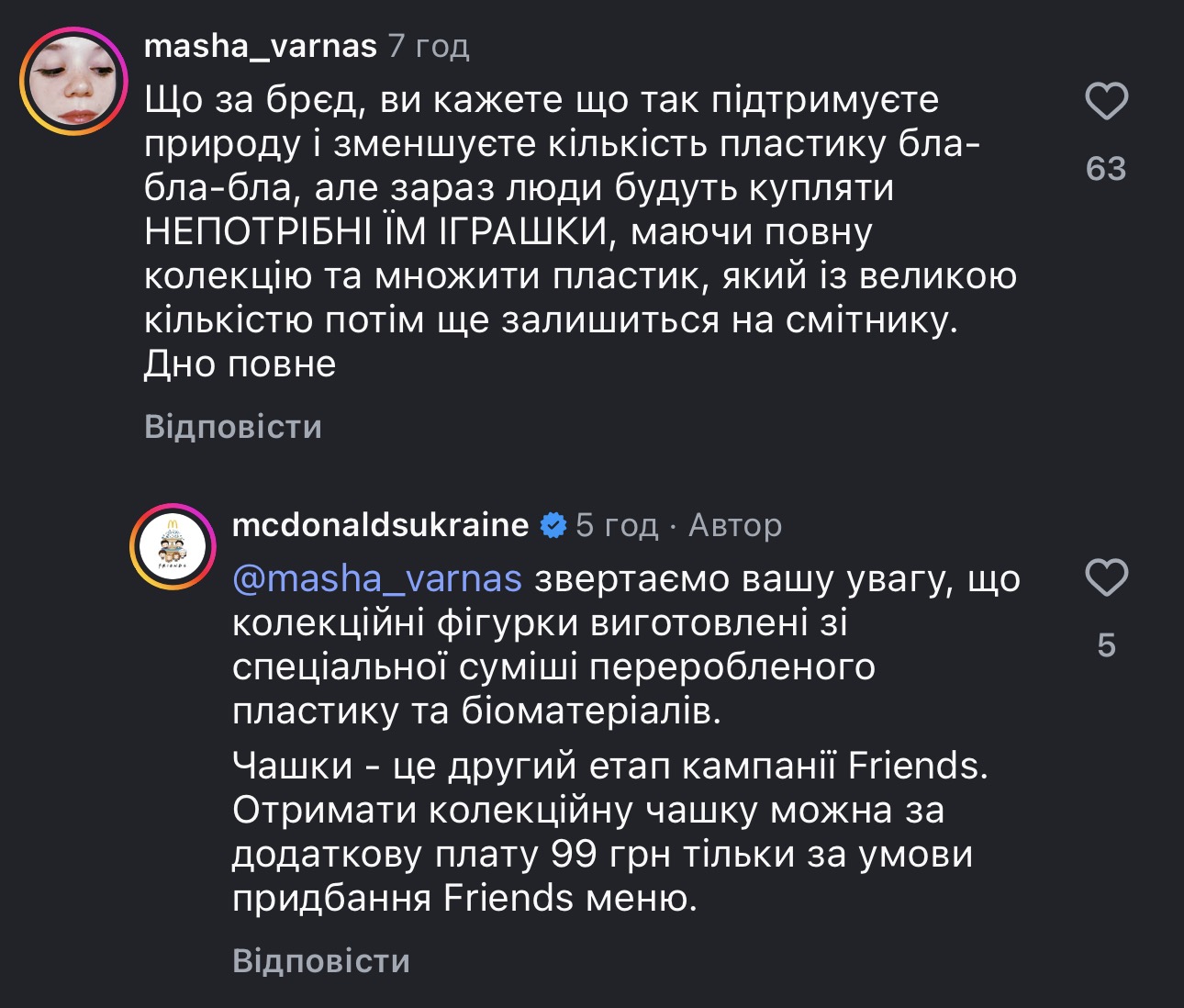Image resolution: width=1184 pixels, height=1008 pixels.
Task: Like the masha_varnas comment with heart icon
Action: coord(1106,101)
